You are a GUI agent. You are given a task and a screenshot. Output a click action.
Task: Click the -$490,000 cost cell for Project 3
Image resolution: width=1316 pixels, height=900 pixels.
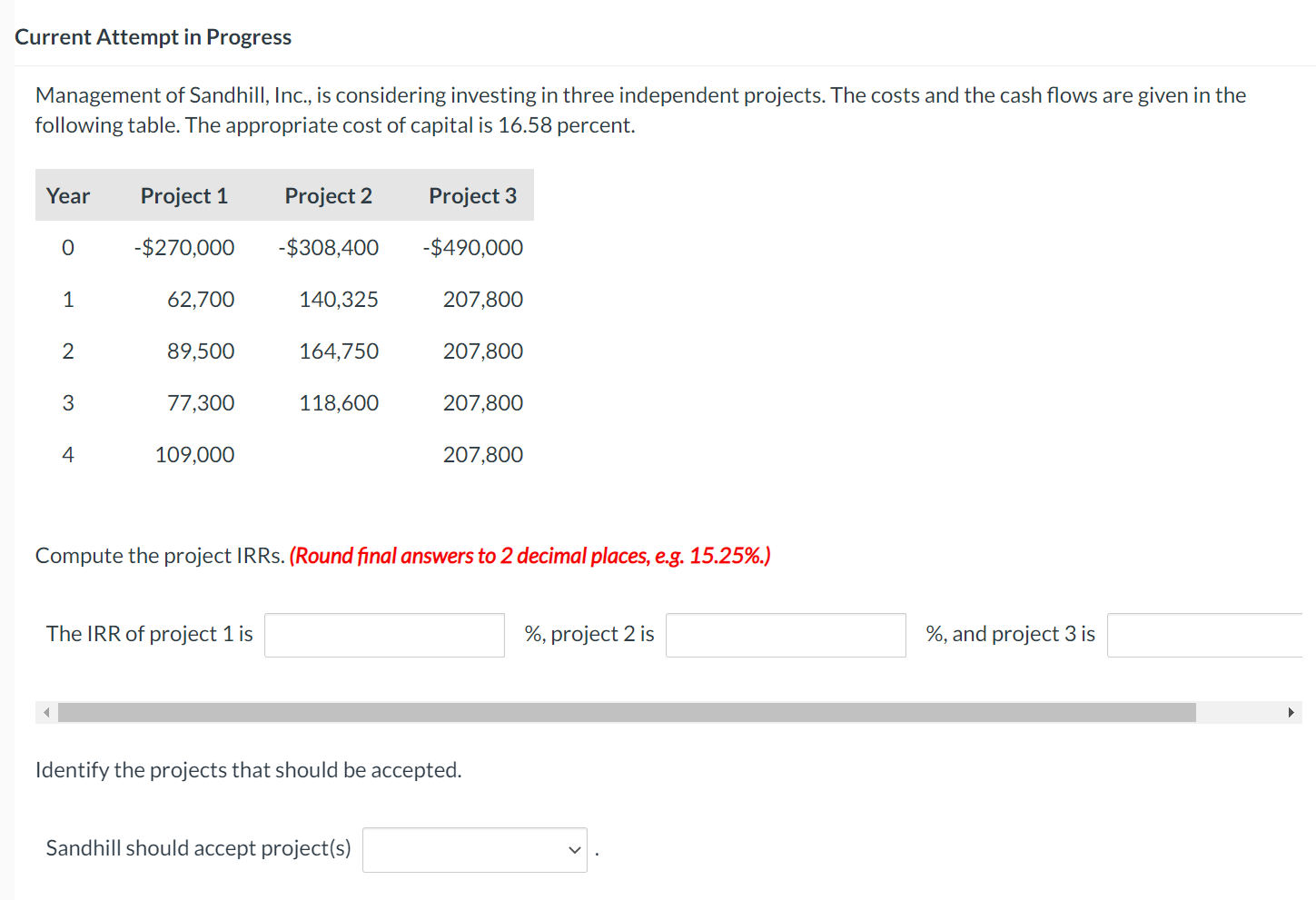tap(472, 247)
